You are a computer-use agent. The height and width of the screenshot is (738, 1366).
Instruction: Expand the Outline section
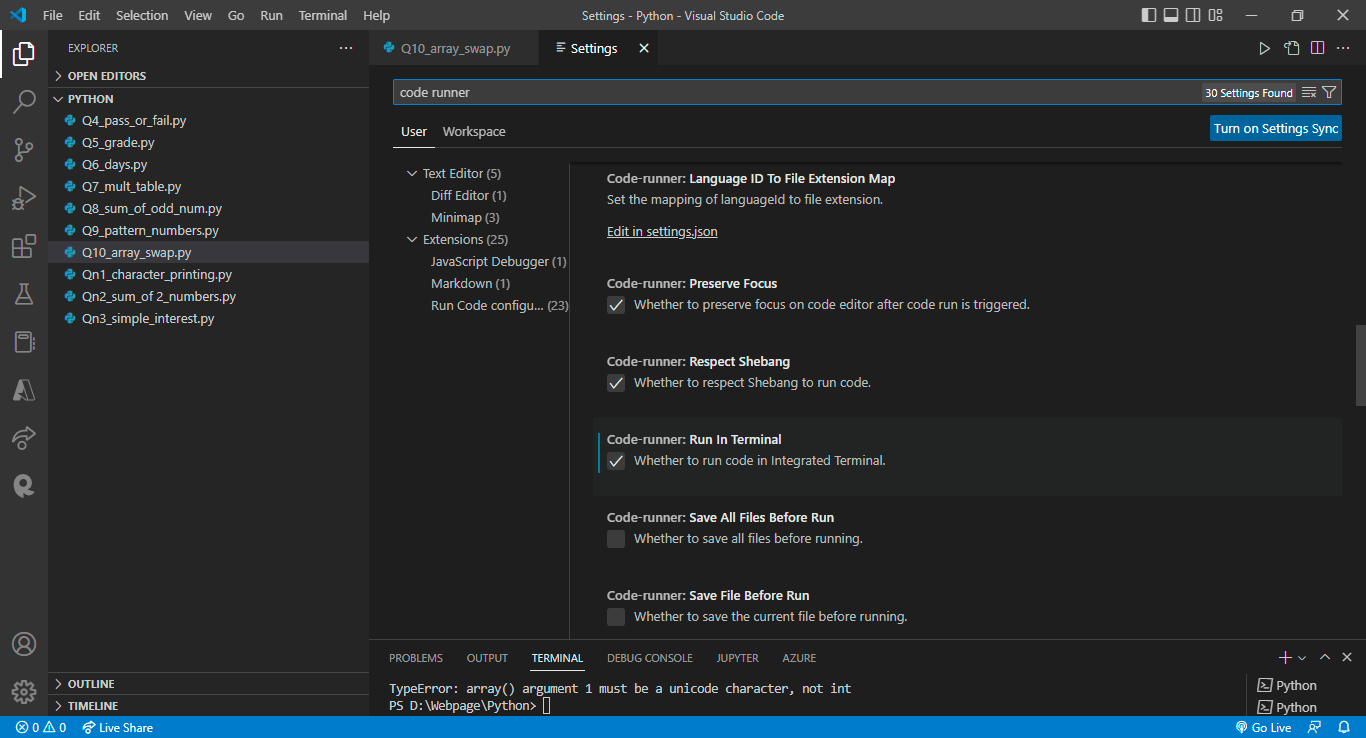coord(208,684)
